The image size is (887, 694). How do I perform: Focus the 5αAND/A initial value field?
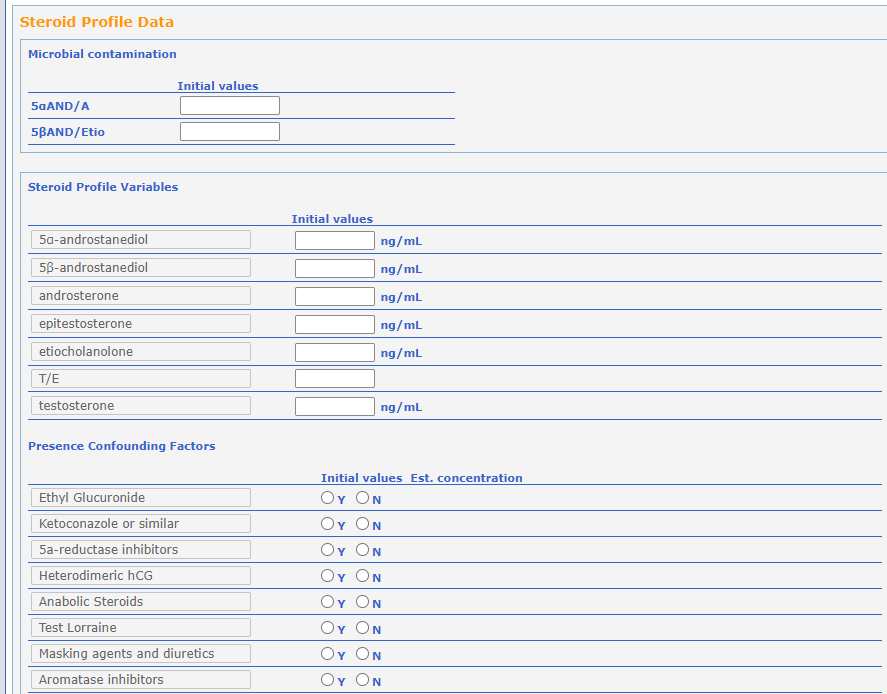[x=230, y=106]
